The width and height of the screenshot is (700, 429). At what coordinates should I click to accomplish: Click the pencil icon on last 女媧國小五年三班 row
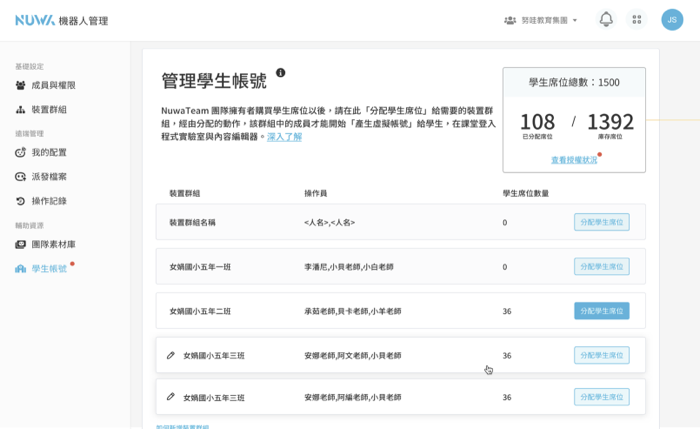click(x=171, y=397)
